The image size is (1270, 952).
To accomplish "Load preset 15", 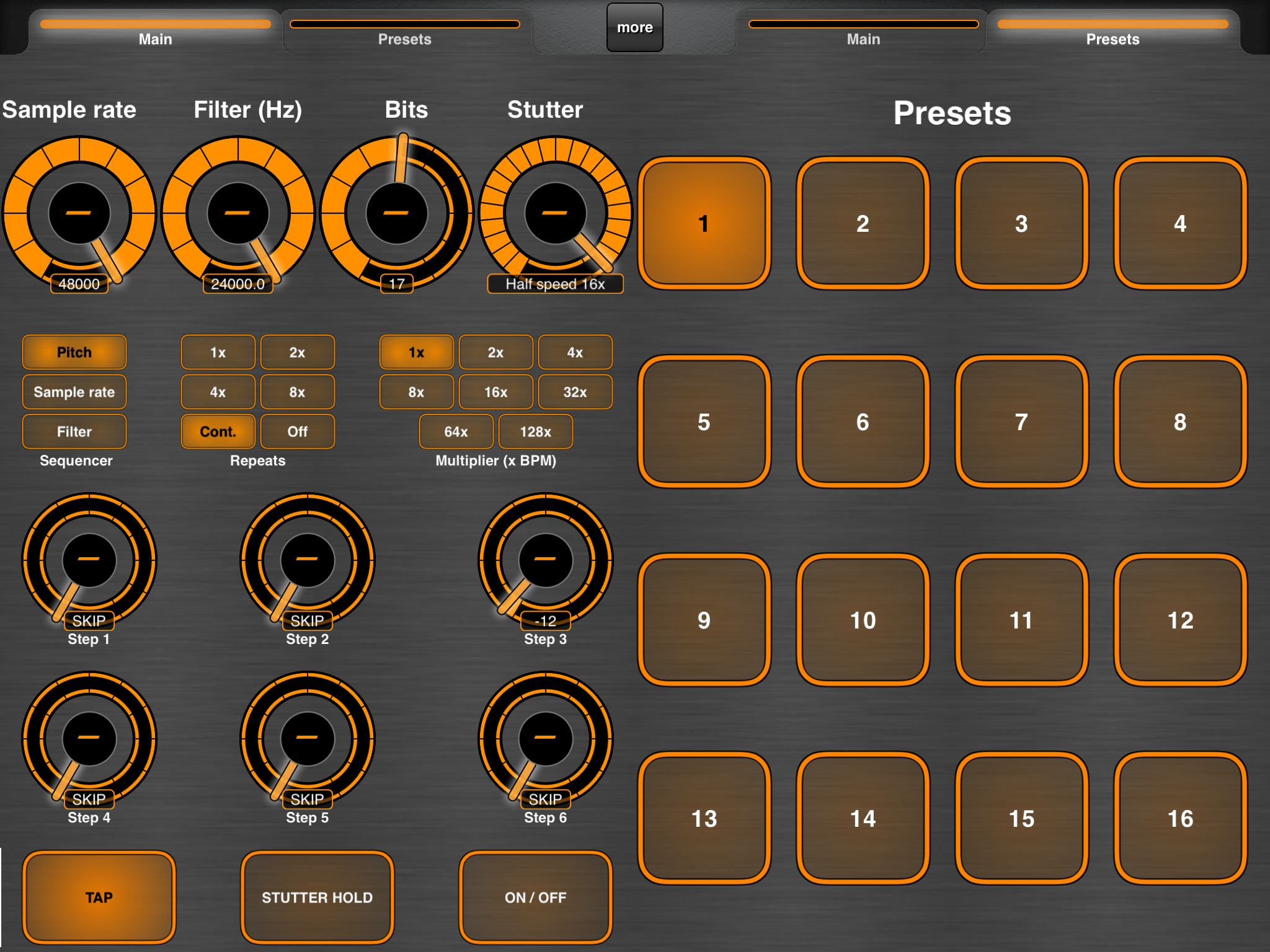I will (1022, 818).
